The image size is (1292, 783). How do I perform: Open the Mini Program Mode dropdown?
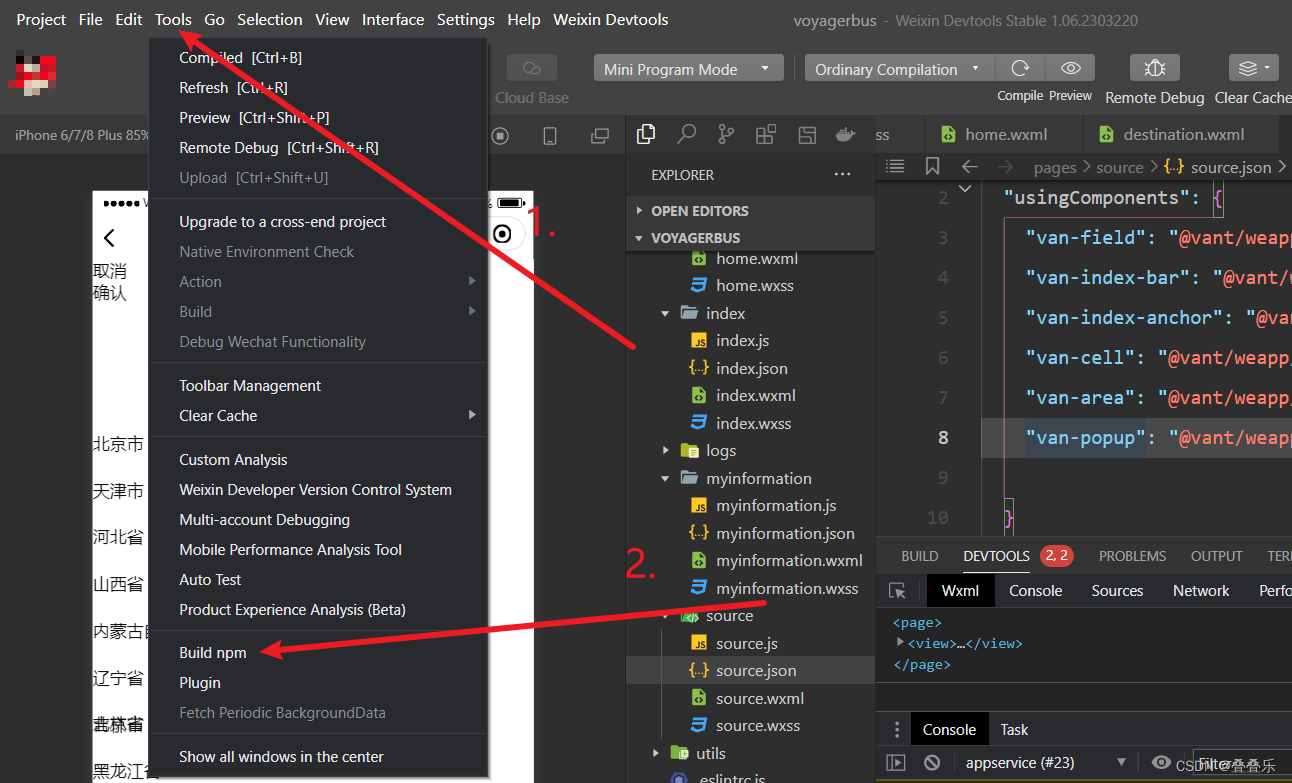point(688,69)
